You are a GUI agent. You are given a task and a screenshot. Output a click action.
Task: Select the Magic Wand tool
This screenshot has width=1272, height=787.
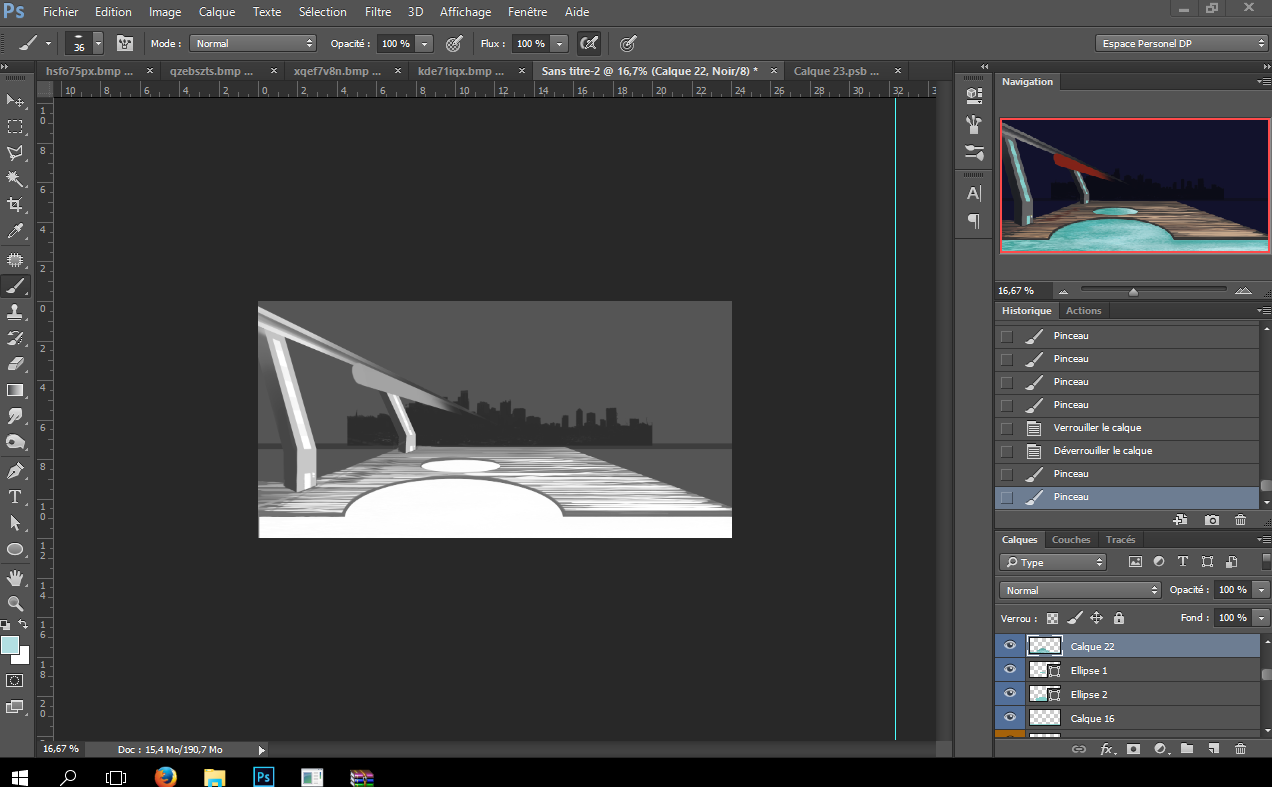15,179
